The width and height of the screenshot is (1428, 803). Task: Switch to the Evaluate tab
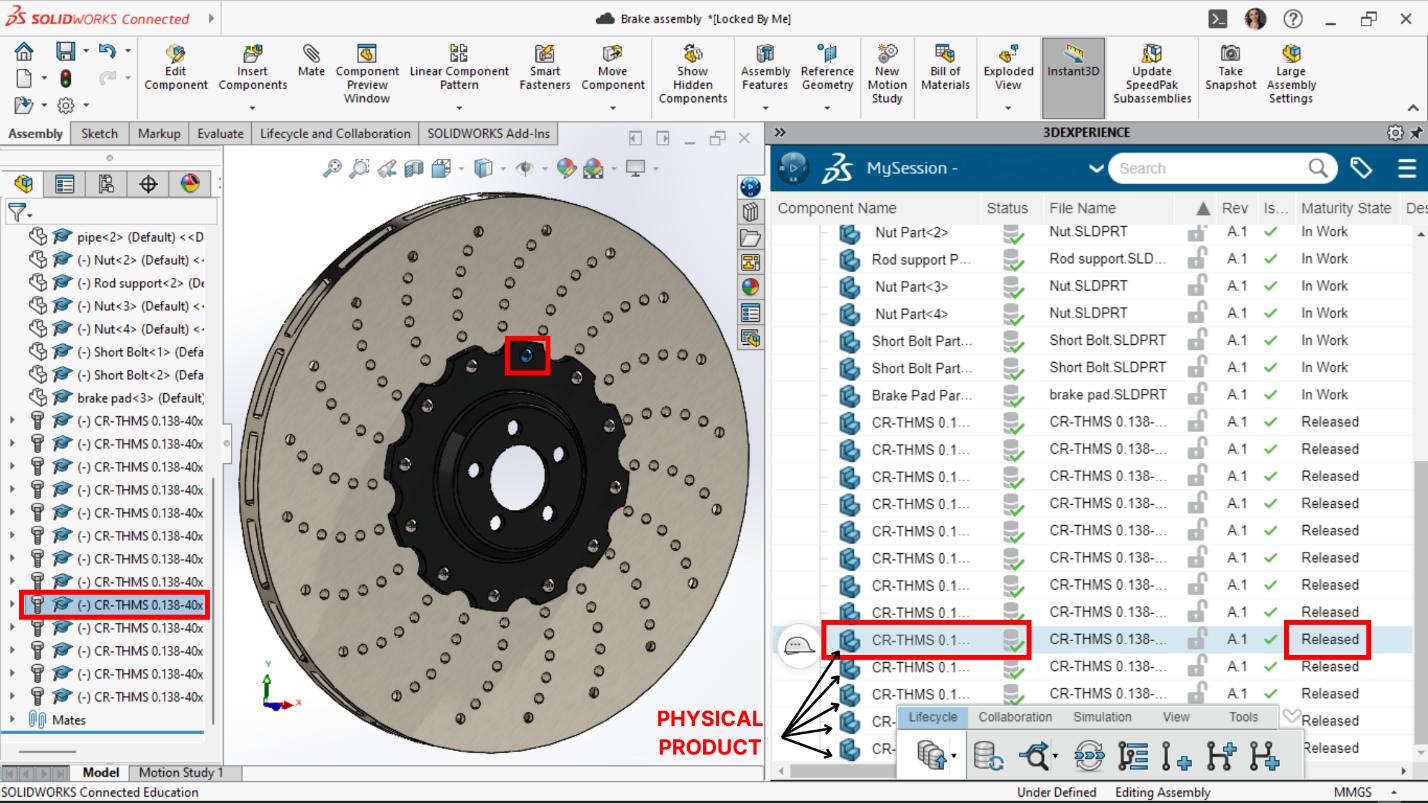click(x=220, y=133)
